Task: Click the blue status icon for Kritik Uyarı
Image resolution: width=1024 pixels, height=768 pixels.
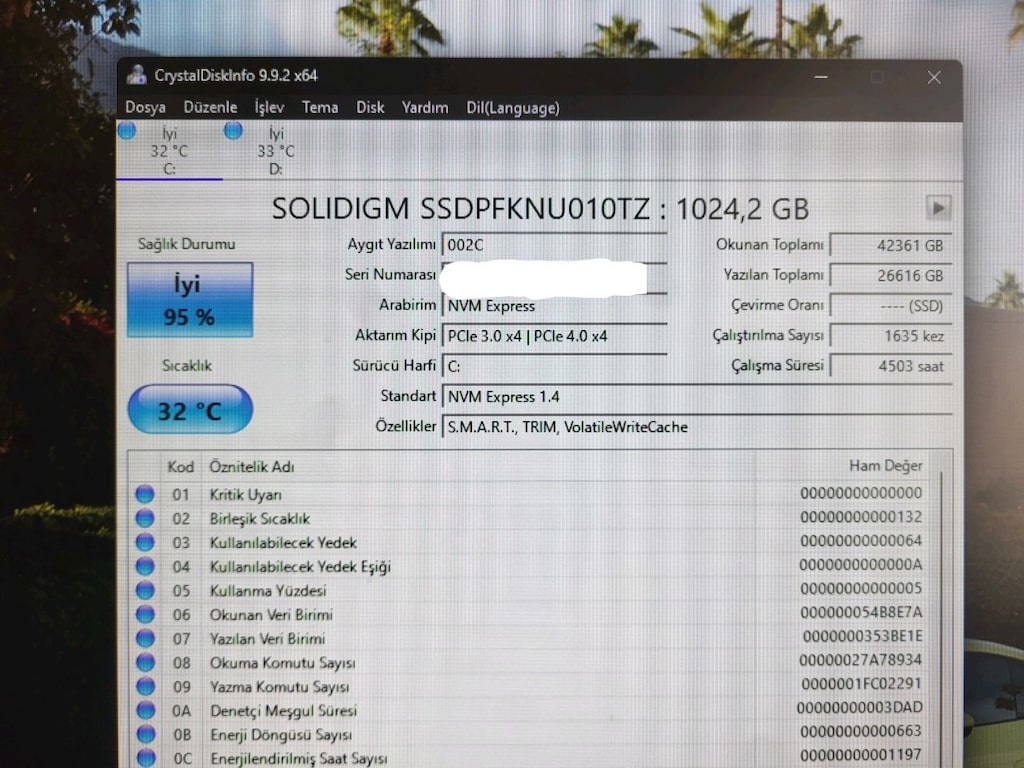Action: (x=145, y=494)
